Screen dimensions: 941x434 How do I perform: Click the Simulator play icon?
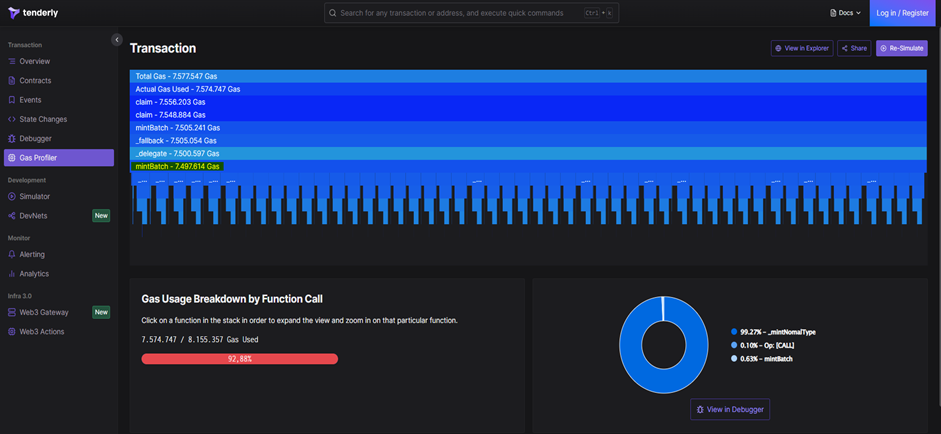point(12,196)
